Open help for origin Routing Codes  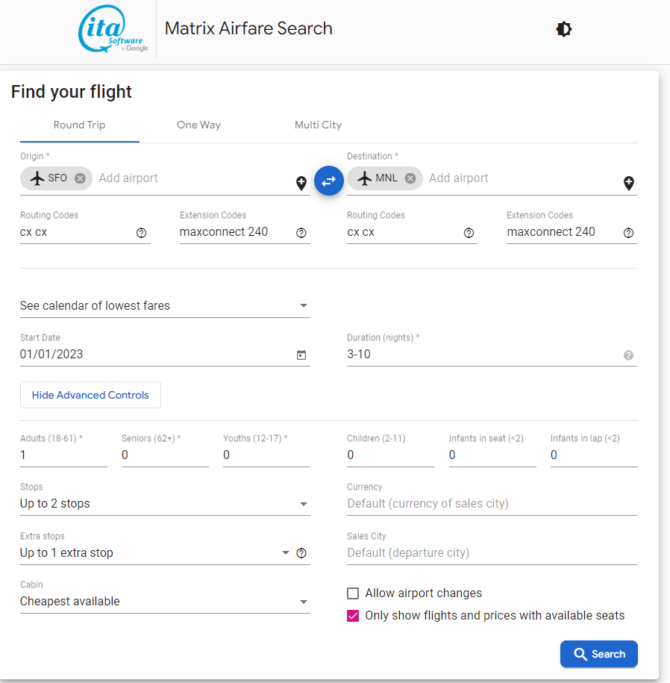coord(141,233)
